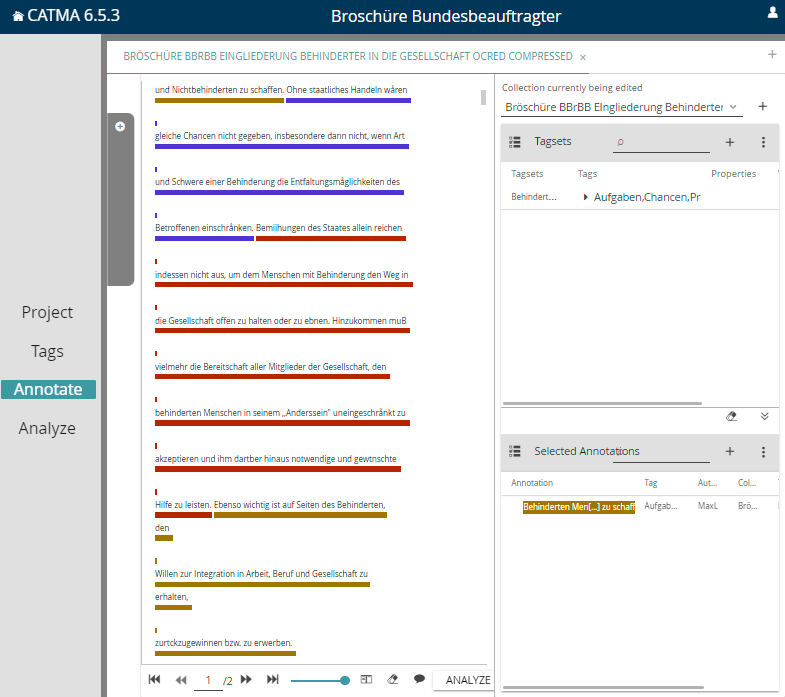Adjust the page size slider handle
785x697 pixels.
(344, 680)
